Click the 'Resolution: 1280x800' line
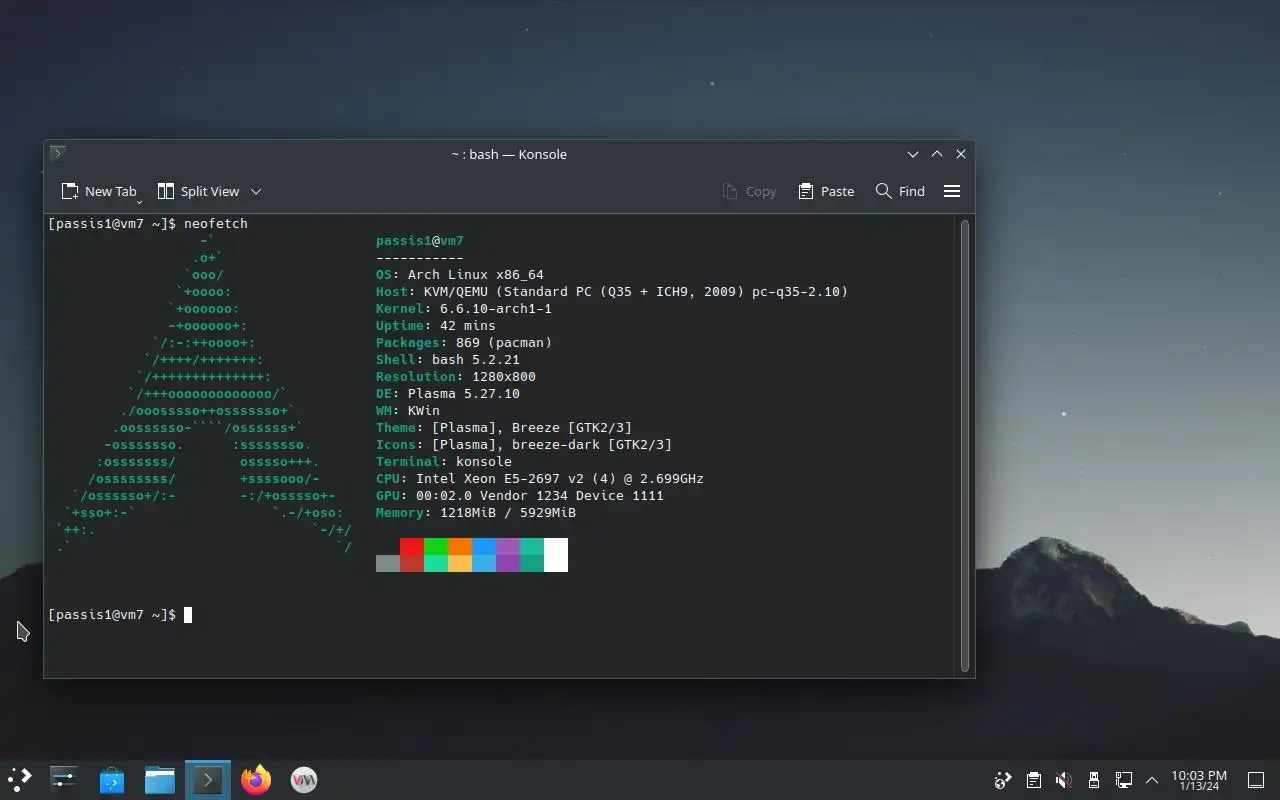Viewport: 1280px width, 800px height. 456,377
